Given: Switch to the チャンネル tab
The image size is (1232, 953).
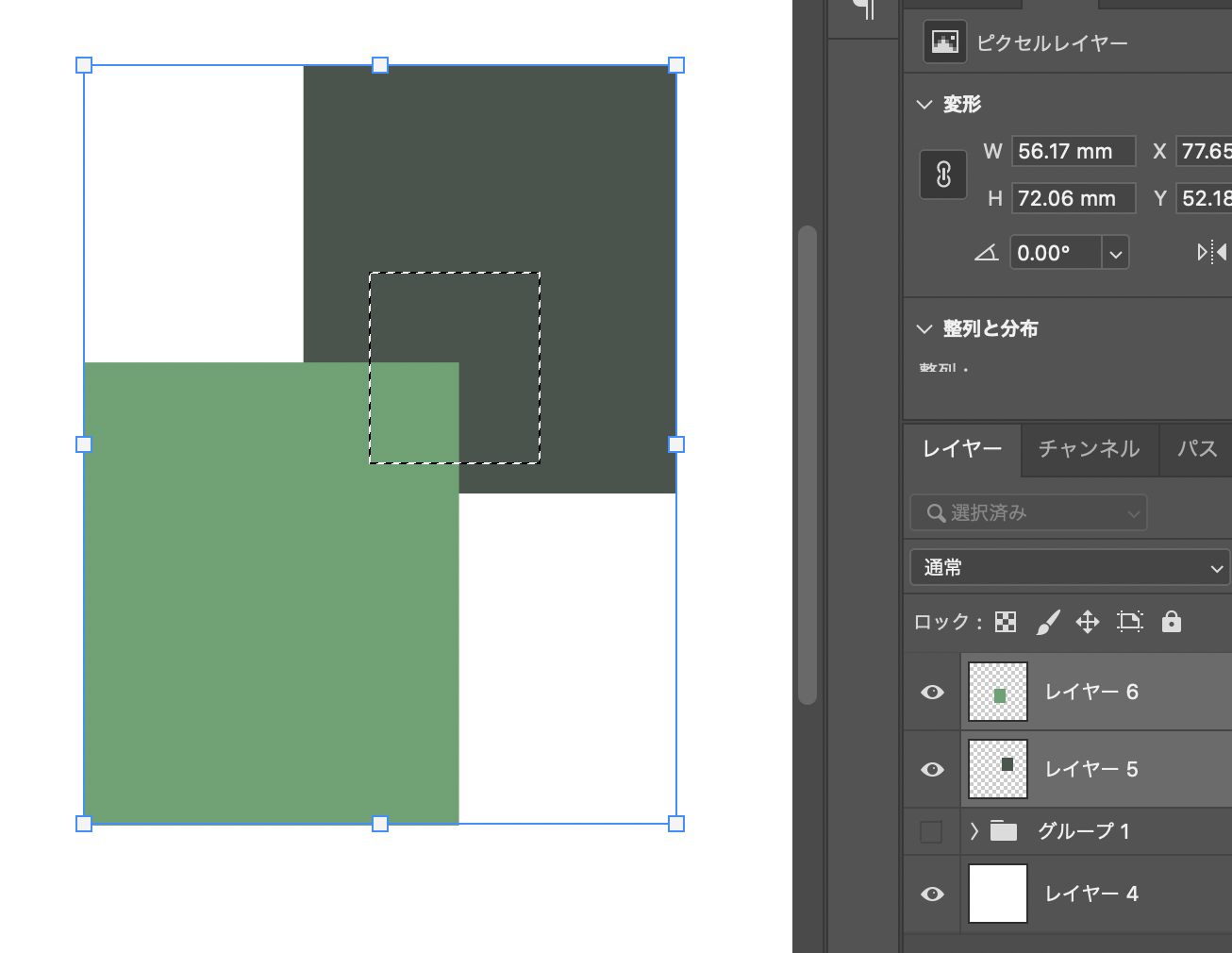Looking at the screenshot, I should coord(1089,450).
